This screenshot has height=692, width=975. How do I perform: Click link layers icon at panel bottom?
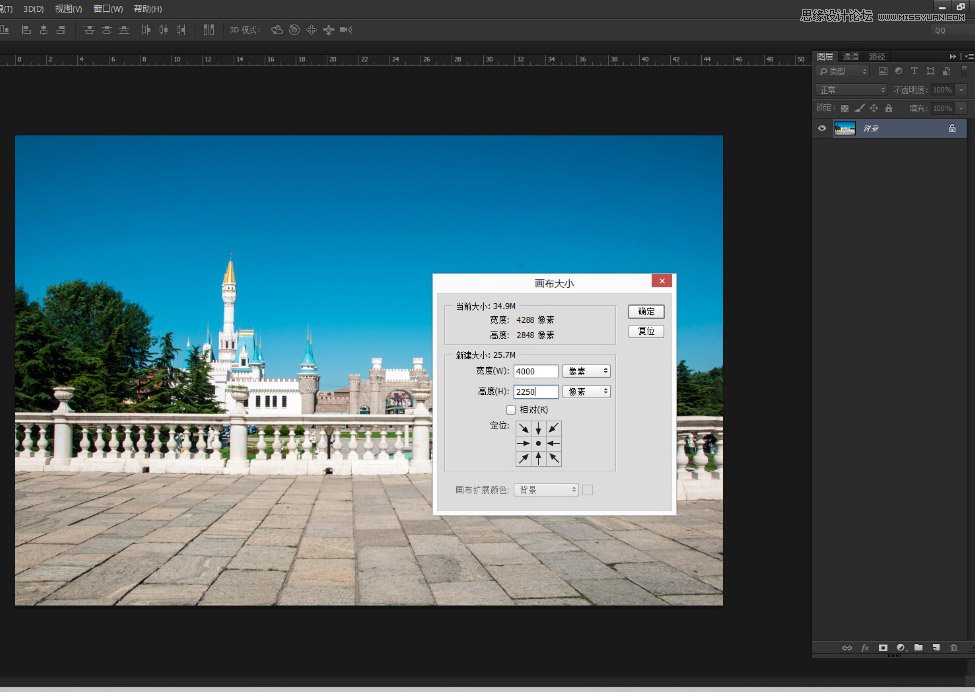coord(847,647)
